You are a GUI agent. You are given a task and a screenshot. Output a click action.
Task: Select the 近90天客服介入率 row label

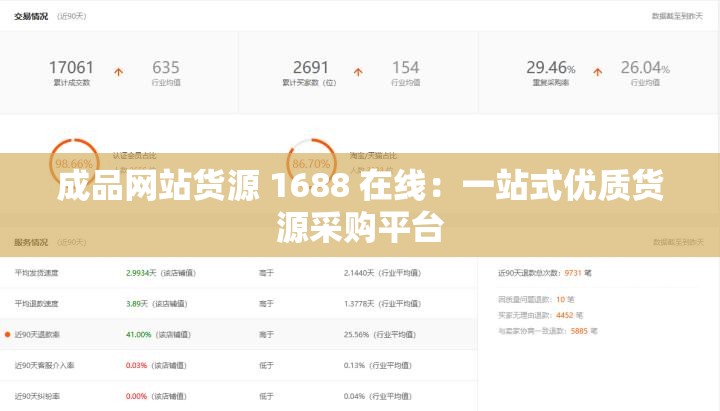[x=45, y=365]
